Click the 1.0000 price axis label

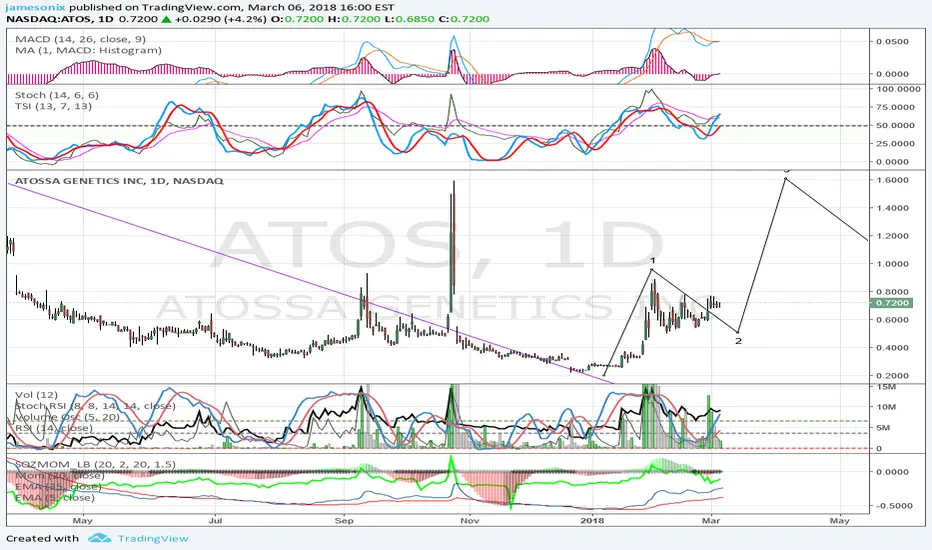click(892, 264)
